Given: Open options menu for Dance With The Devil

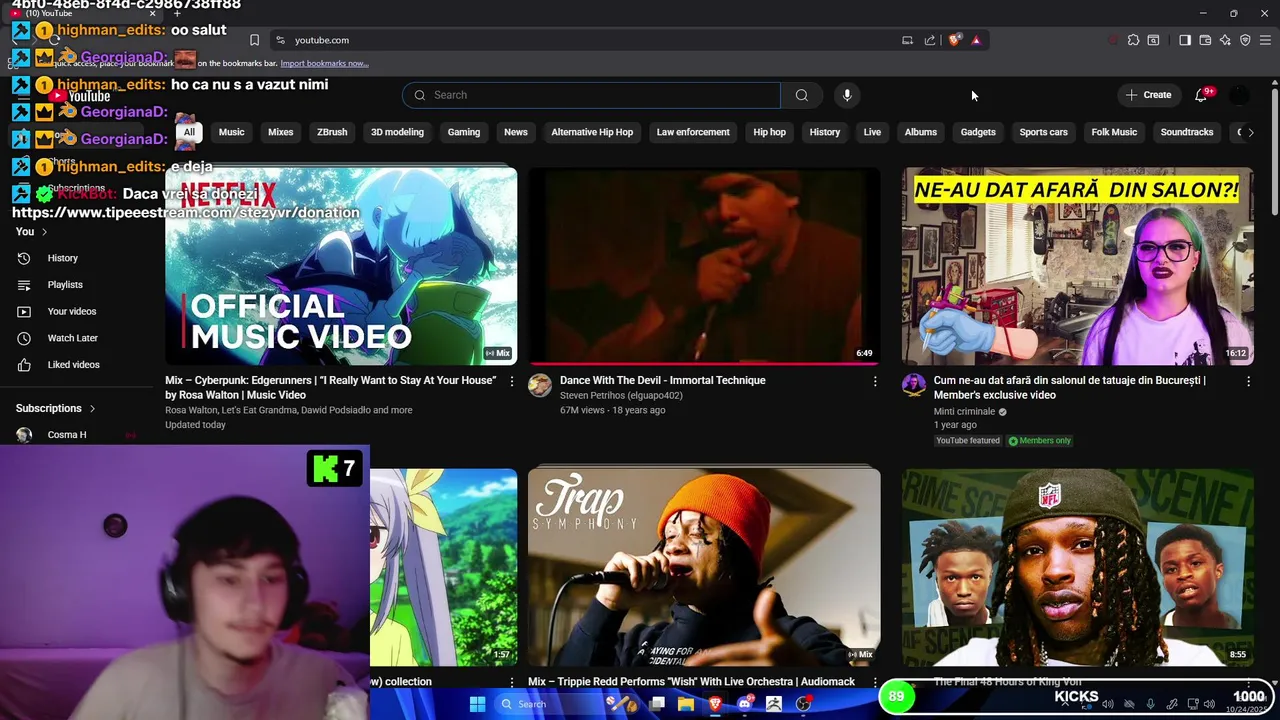Looking at the screenshot, I should (x=875, y=381).
